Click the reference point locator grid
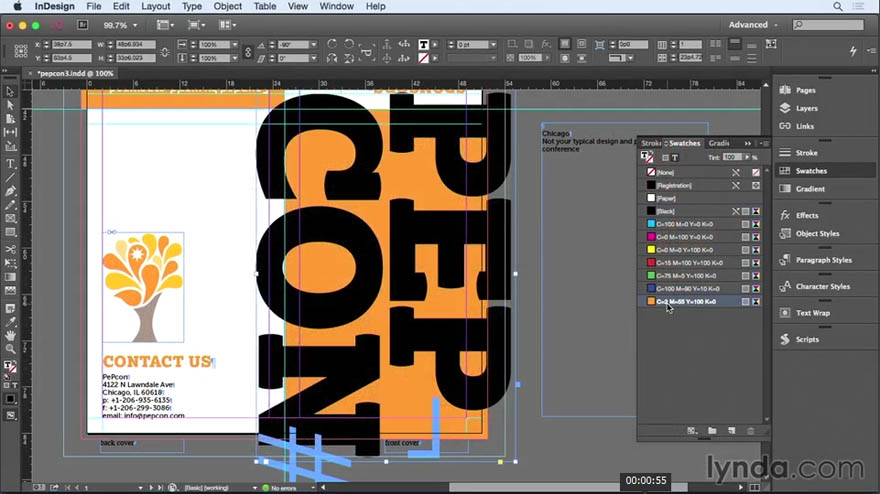 [21, 51]
